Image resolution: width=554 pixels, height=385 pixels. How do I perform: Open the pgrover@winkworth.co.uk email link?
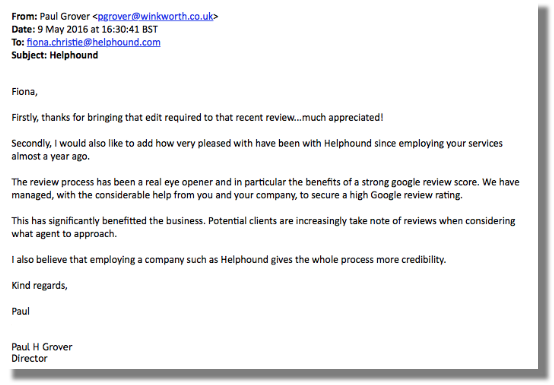pyautogui.click(x=155, y=17)
